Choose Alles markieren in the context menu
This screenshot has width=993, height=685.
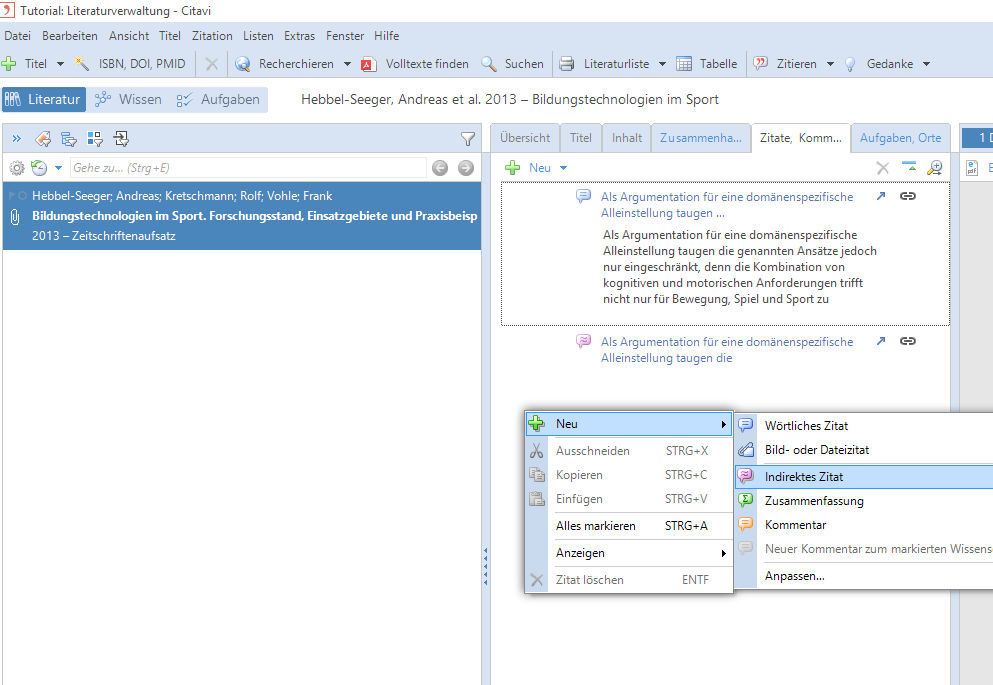(x=629, y=526)
